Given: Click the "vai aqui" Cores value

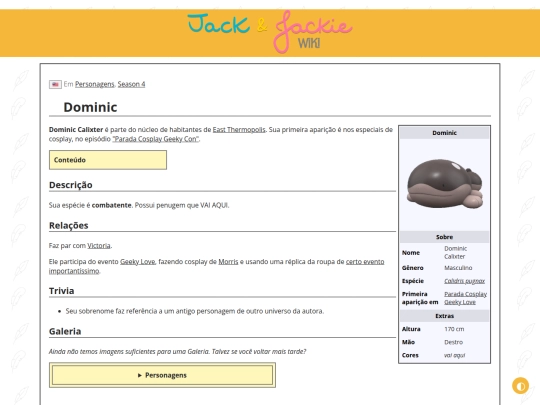Looking at the screenshot, I should pyautogui.click(x=454, y=355).
